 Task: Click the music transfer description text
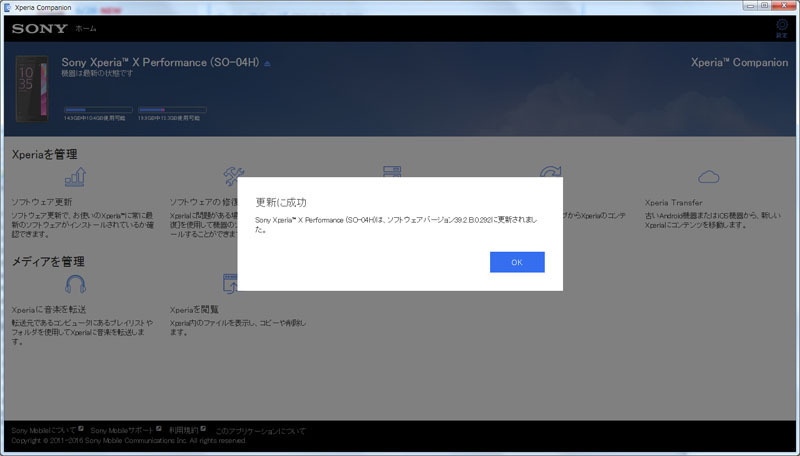coord(82,332)
